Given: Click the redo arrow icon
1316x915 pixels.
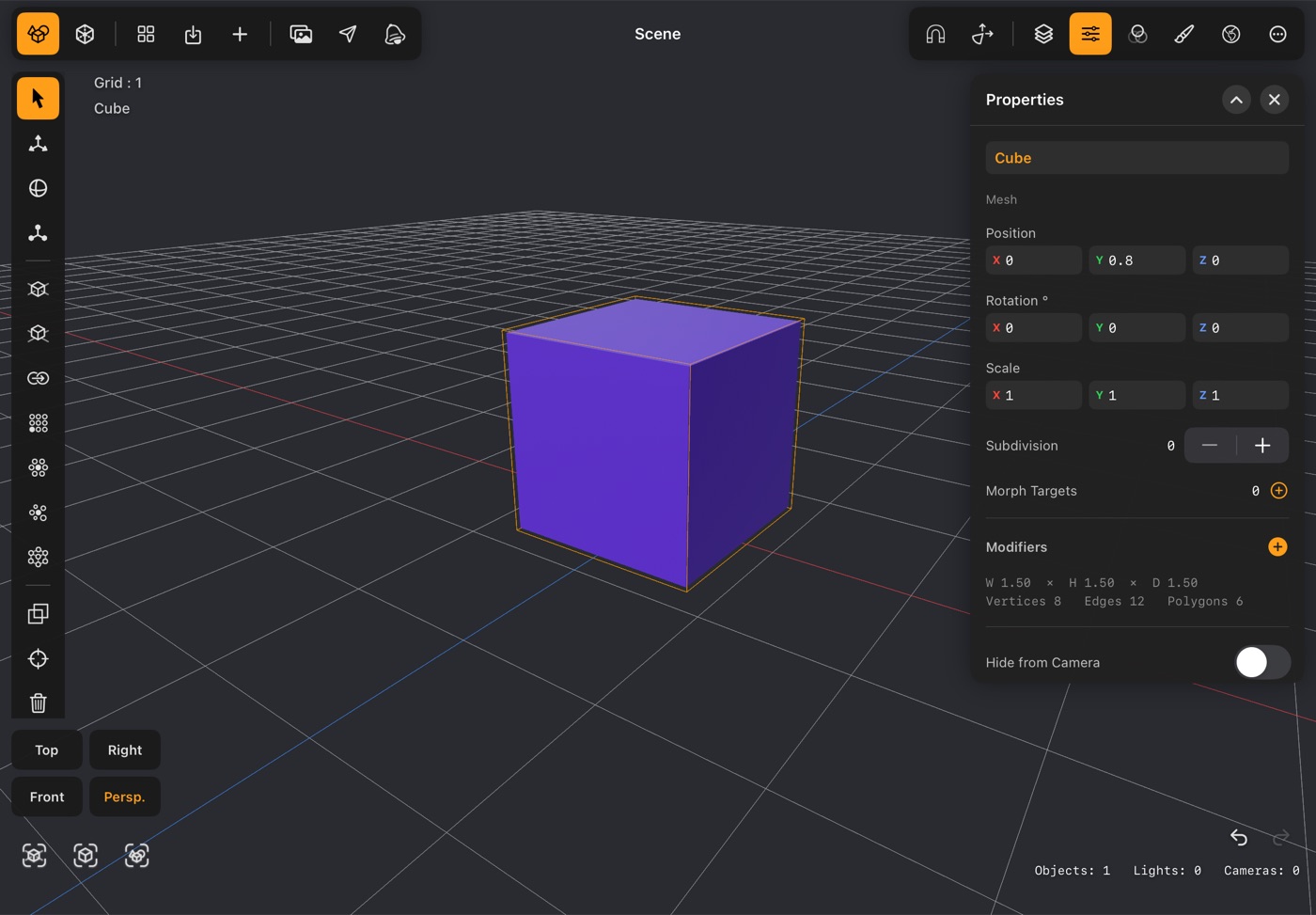Looking at the screenshot, I should 1280,837.
